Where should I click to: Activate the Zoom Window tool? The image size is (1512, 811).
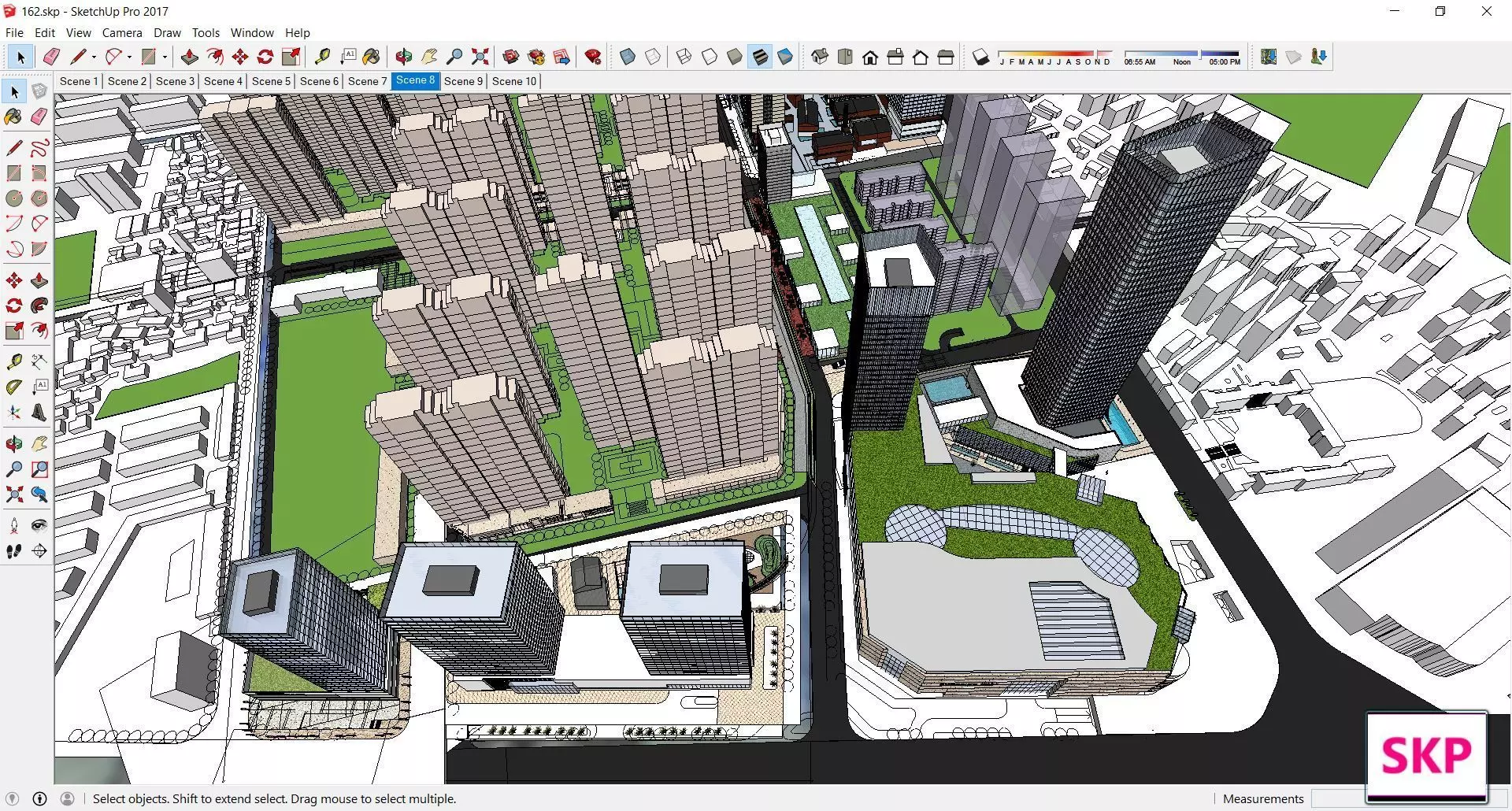[x=39, y=469]
